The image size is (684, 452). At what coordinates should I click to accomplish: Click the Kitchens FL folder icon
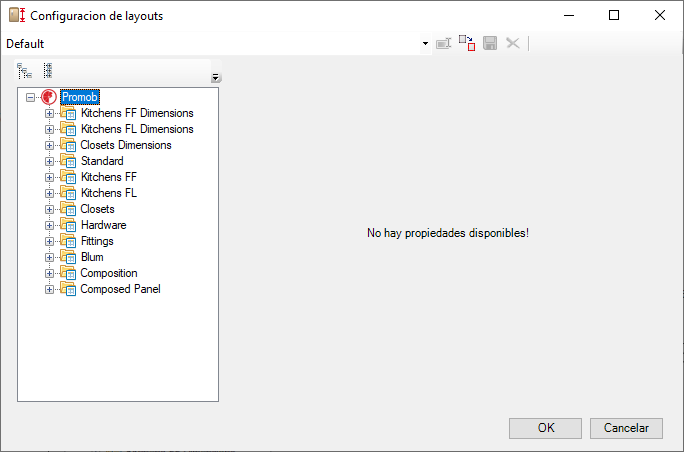[x=68, y=193]
